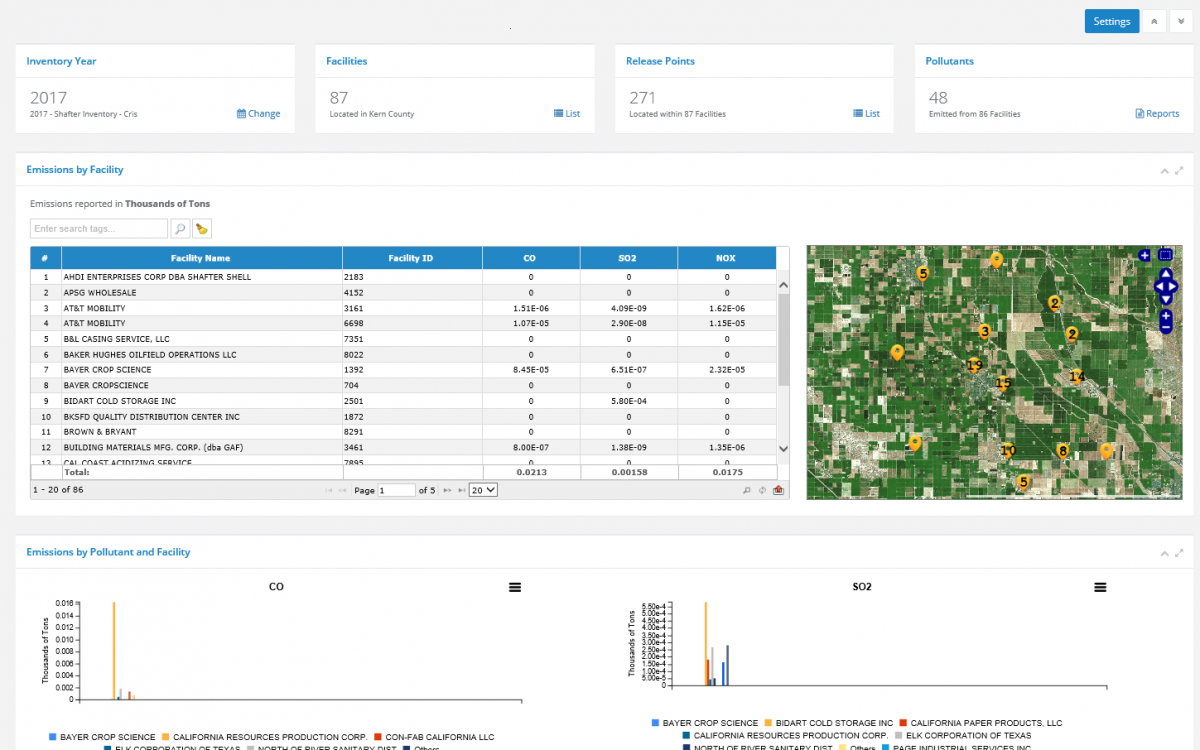
Task: Click the table scrollbar down arrow
Action: coord(783,450)
